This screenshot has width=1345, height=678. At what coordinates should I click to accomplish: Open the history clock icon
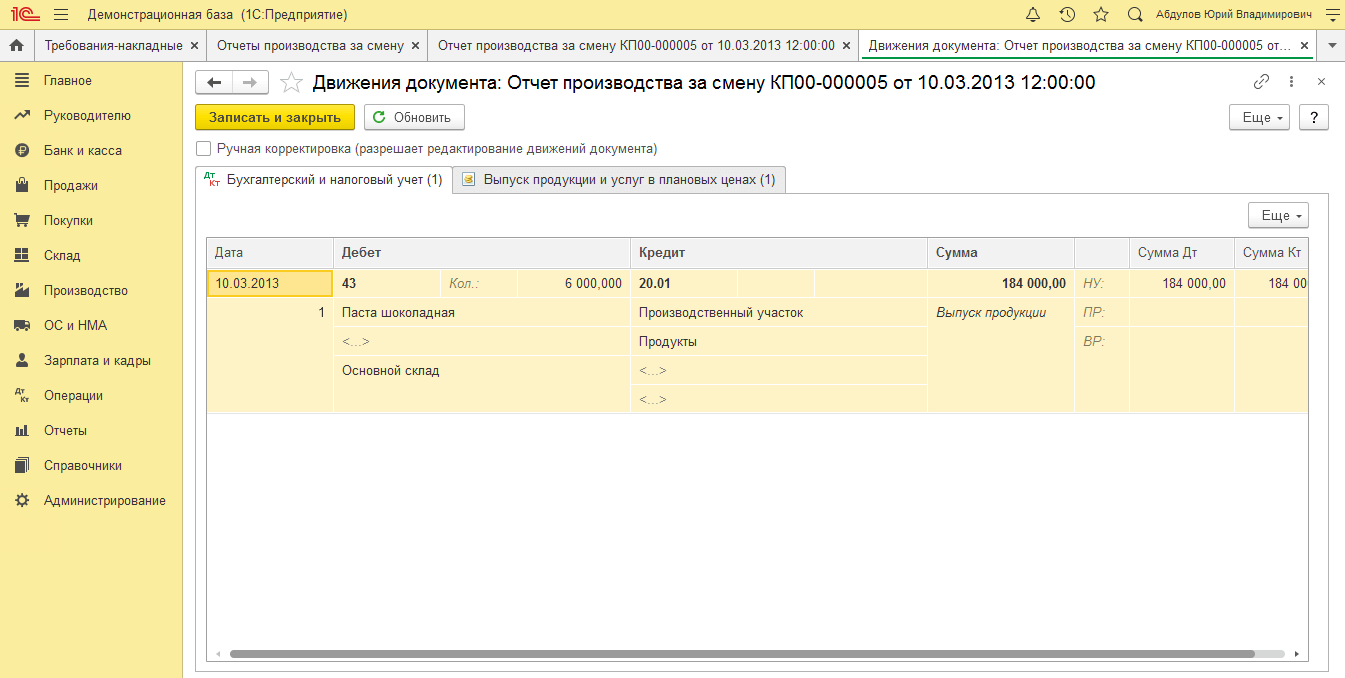[1067, 15]
